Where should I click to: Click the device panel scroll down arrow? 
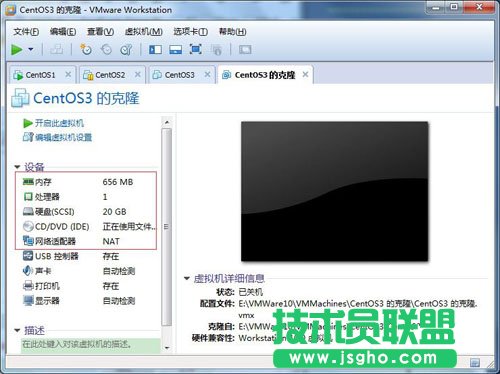point(167,348)
